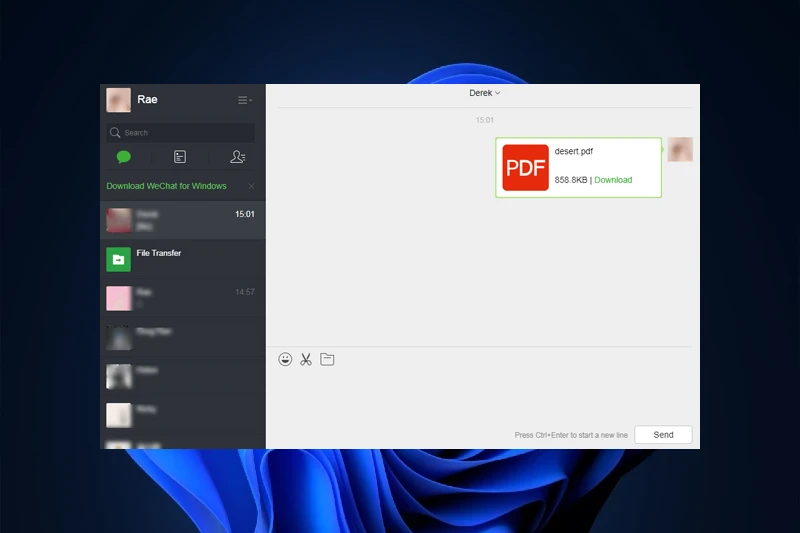The width and height of the screenshot is (800, 533).
Task: Open the send-file folder icon above the input
Action: (x=327, y=359)
